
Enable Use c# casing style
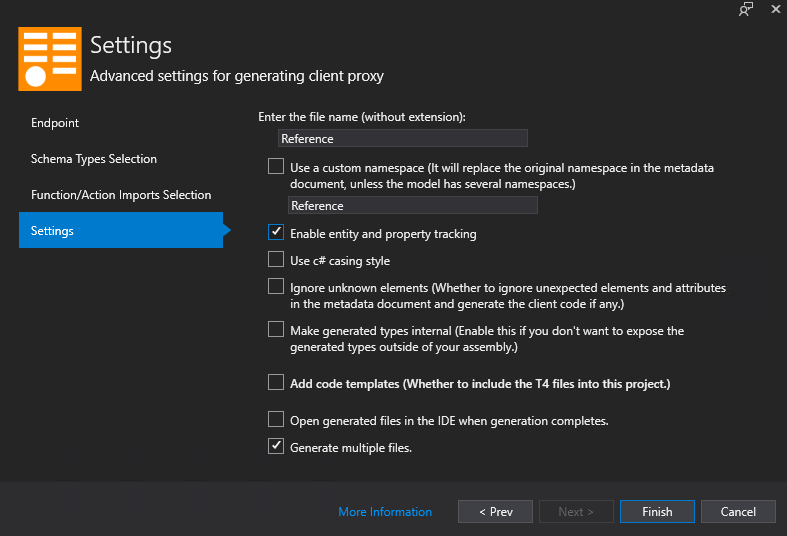[x=276, y=260]
